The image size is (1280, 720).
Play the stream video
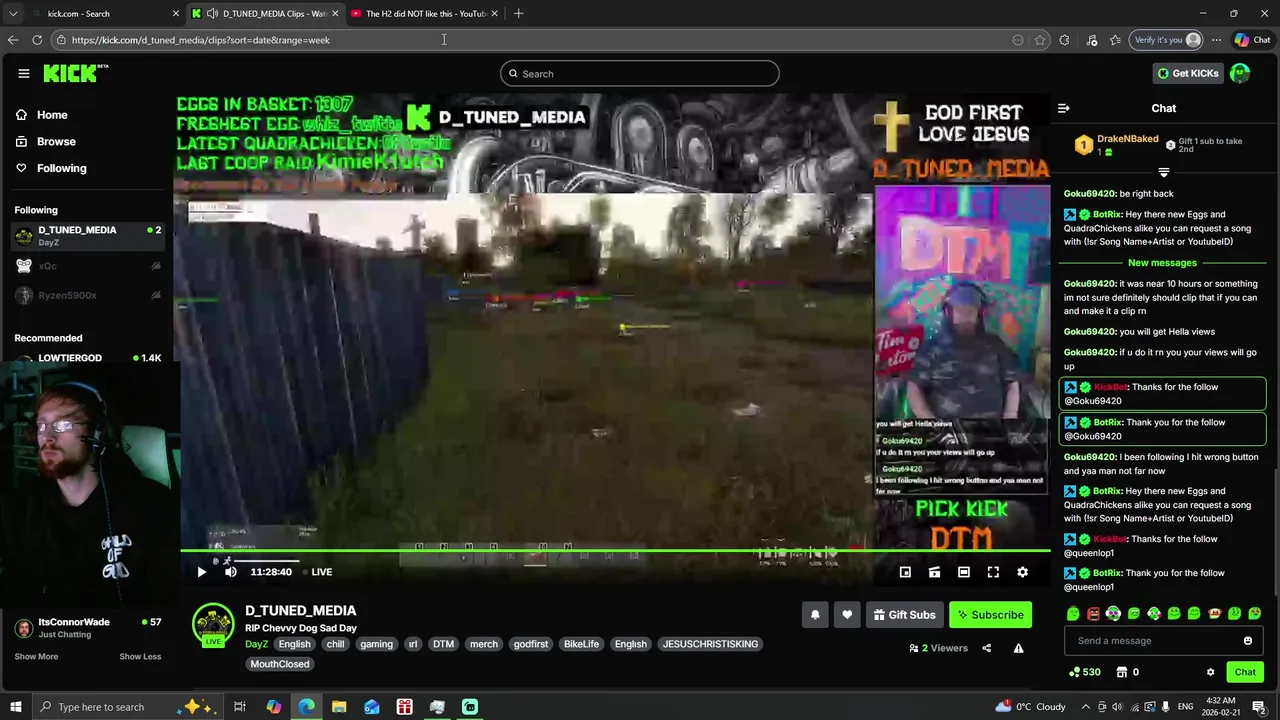pyautogui.click(x=201, y=572)
